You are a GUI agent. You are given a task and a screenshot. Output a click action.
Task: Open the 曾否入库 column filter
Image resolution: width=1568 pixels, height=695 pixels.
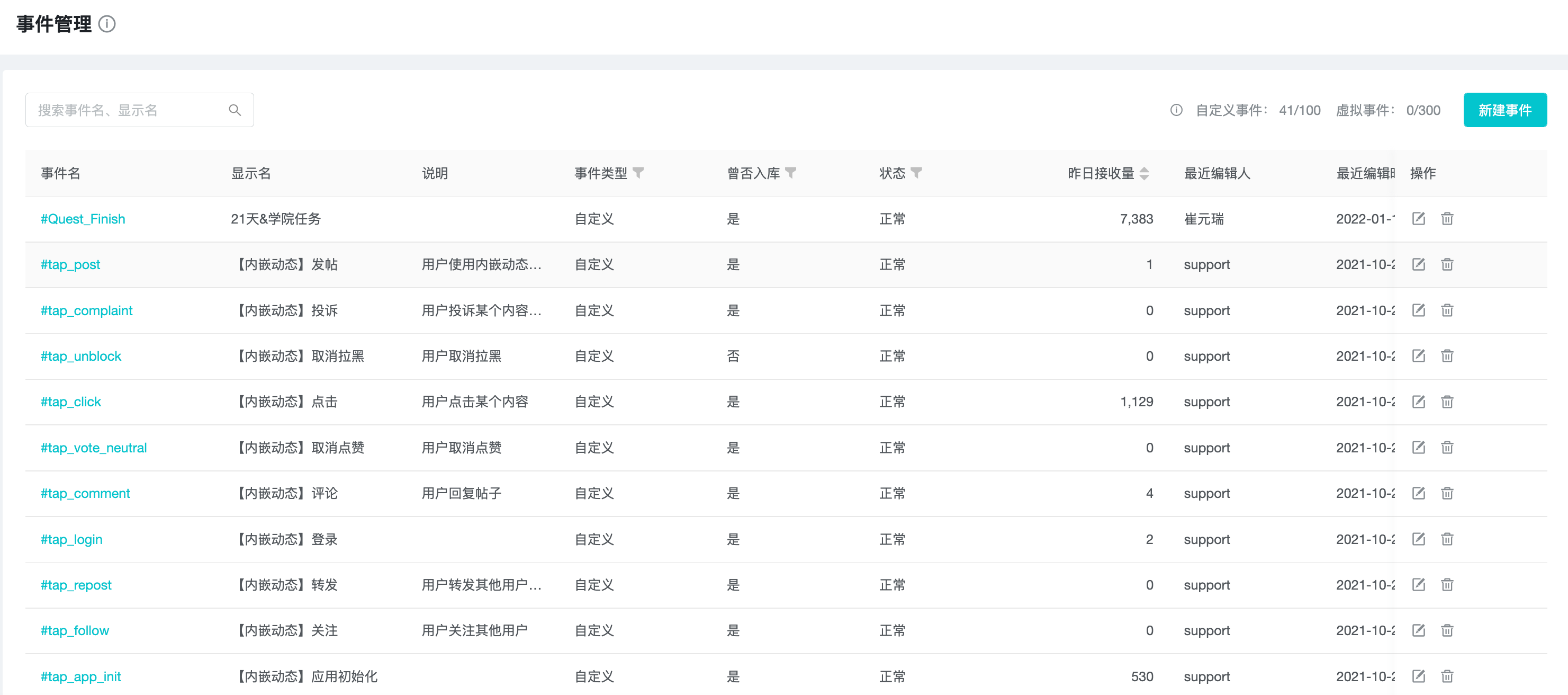pos(790,173)
